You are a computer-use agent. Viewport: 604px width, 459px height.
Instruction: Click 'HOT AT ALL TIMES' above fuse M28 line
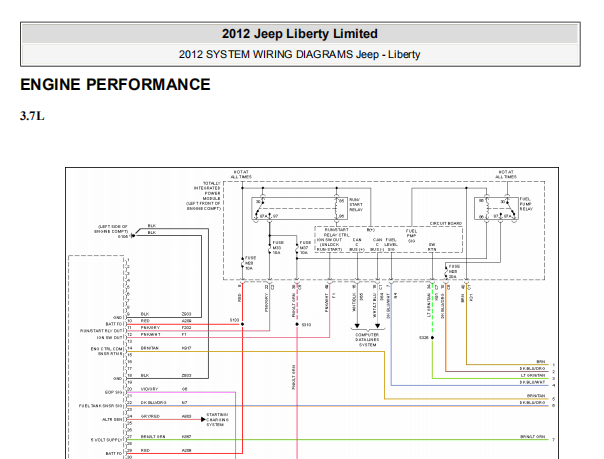tap(241, 174)
